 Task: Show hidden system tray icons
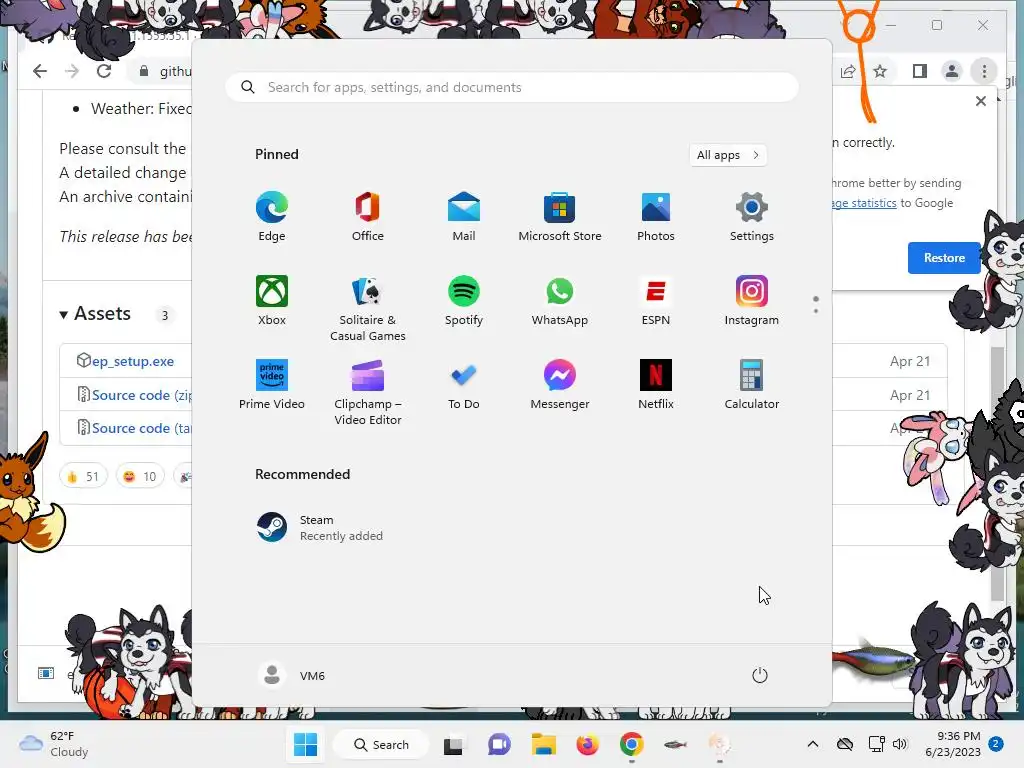tap(812, 744)
